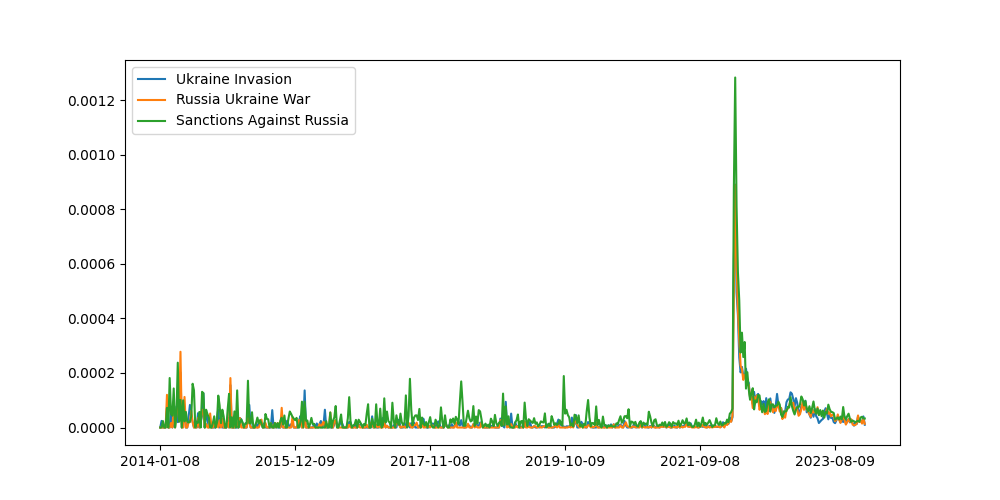1000x500 pixels.
Task: Click the 2014-01-08 x-axis date label
Action: click(160, 462)
